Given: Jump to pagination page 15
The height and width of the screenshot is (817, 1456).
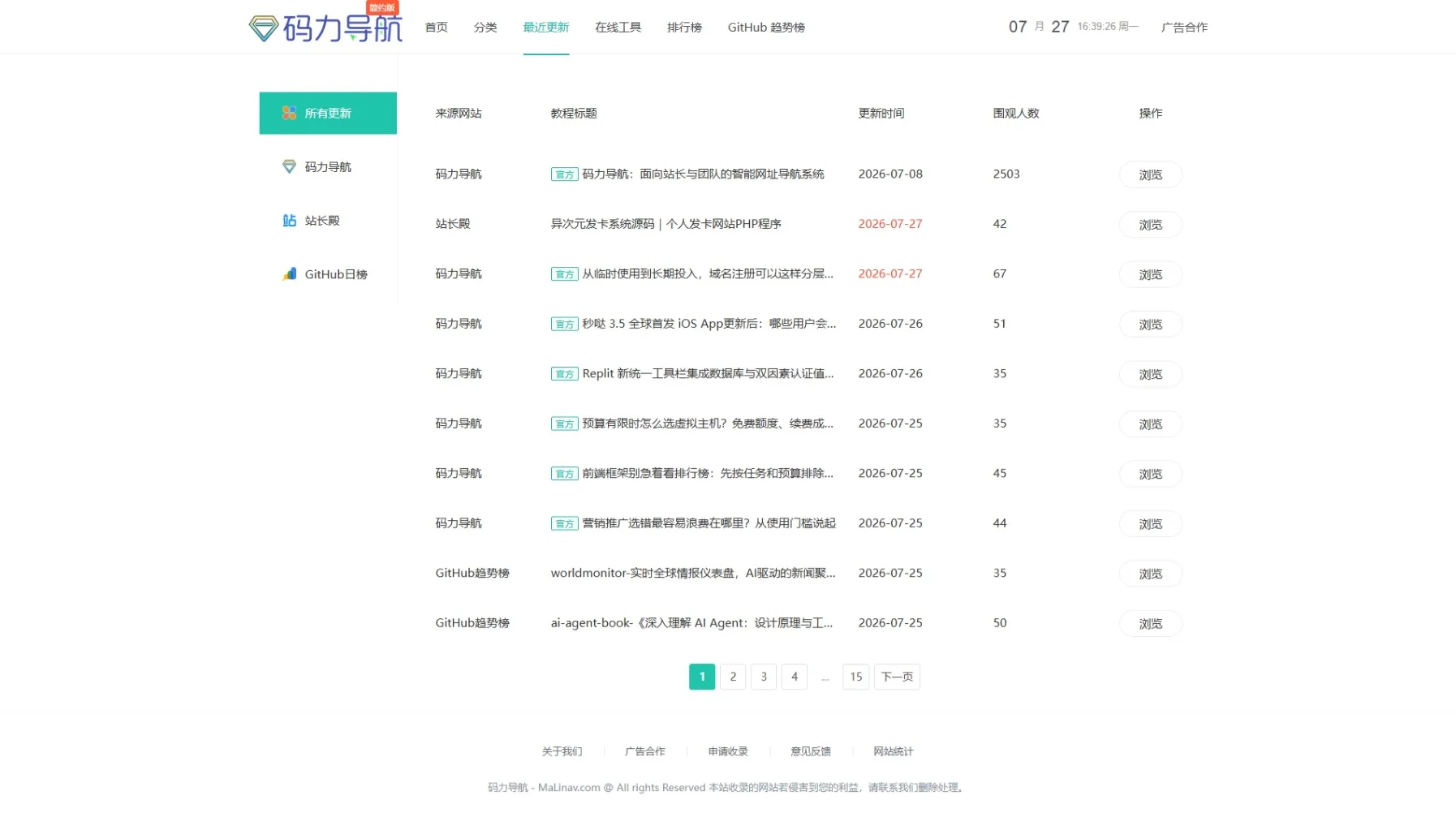Looking at the screenshot, I should click(x=856, y=677).
